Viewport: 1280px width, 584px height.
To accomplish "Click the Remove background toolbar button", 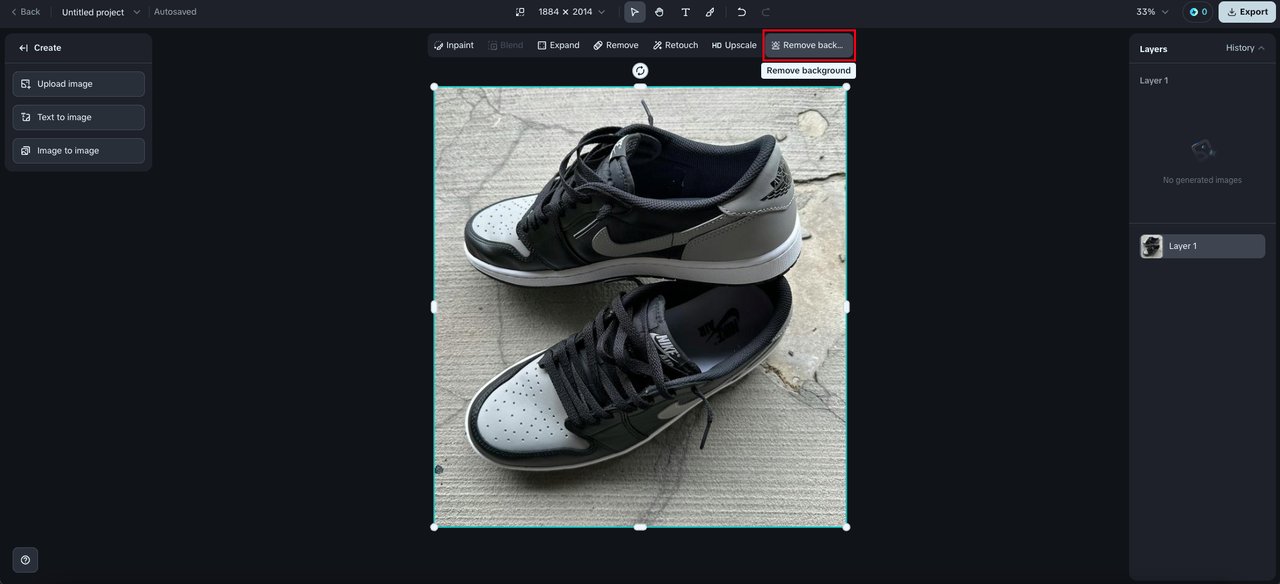I will (809, 45).
